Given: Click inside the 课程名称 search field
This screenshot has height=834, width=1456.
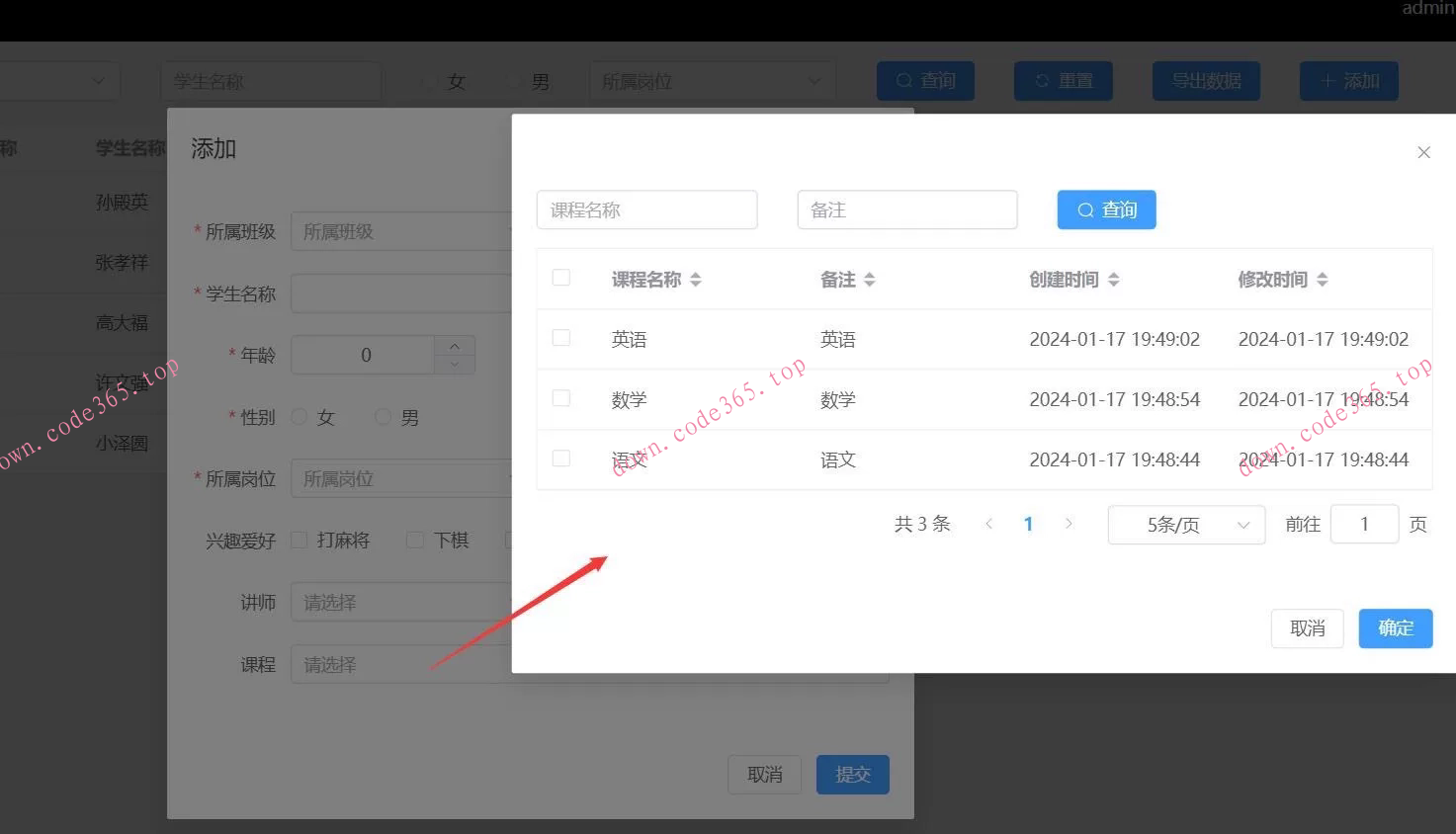Looking at the screenshot, I should 646,208.
